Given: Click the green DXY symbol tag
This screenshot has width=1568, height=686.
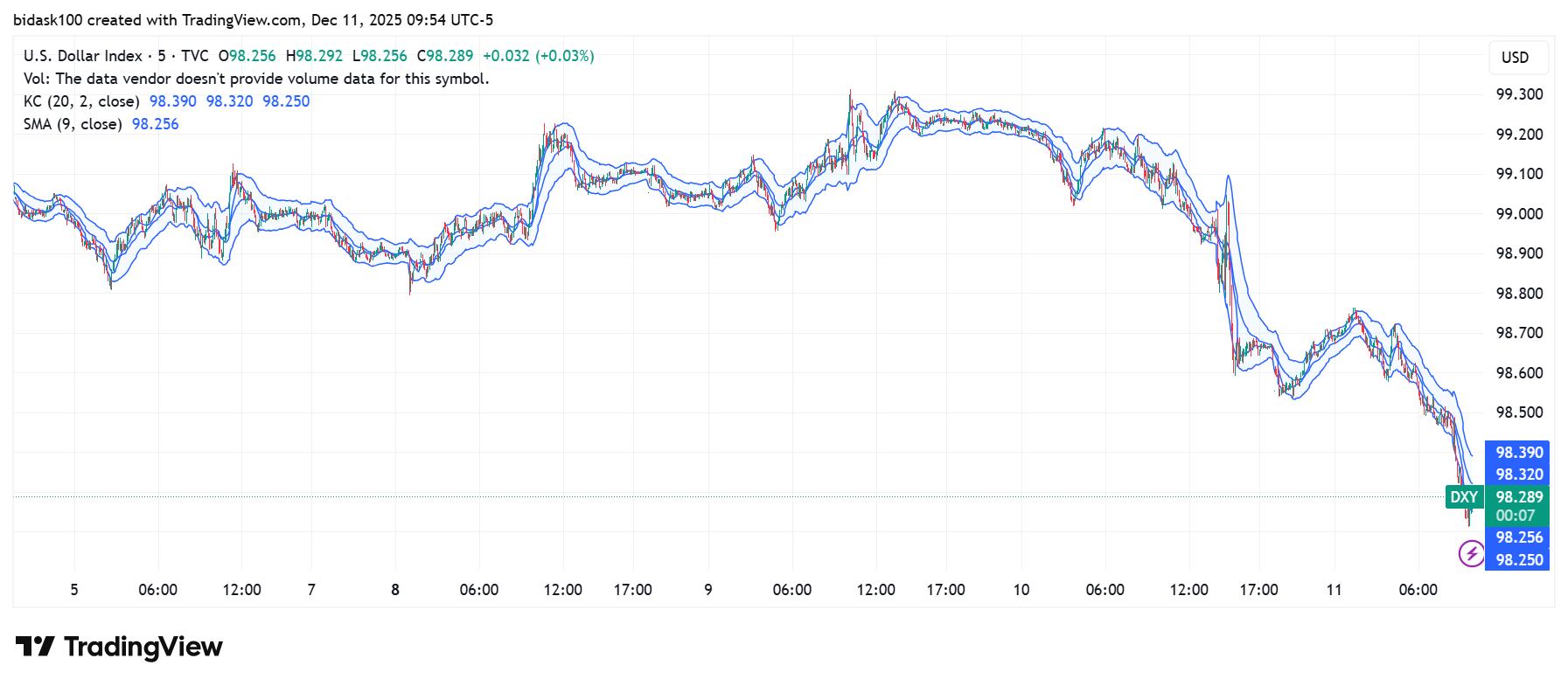Looking at the screenshot, I should [1463, 497].
